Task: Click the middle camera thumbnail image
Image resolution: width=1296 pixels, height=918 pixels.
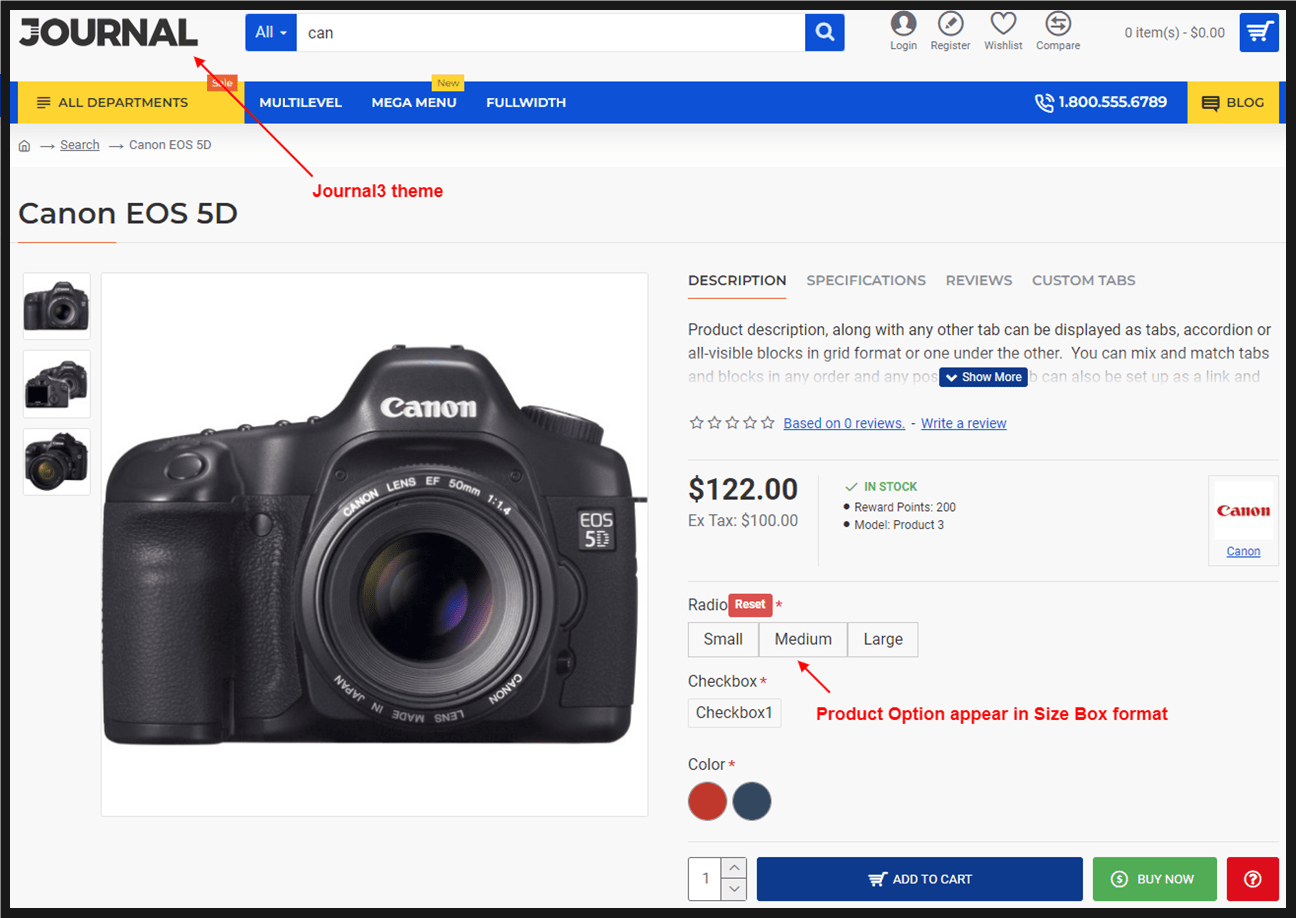Action: coord(56,384)
